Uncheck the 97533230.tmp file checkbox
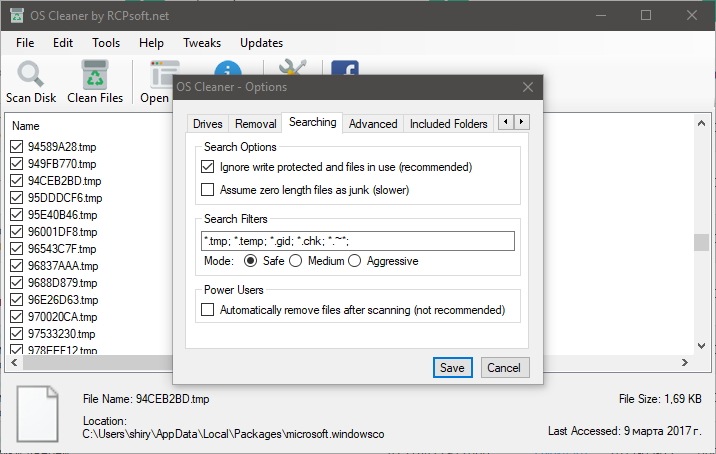Screen dimensions: 716x454 [x=16, y=333]
